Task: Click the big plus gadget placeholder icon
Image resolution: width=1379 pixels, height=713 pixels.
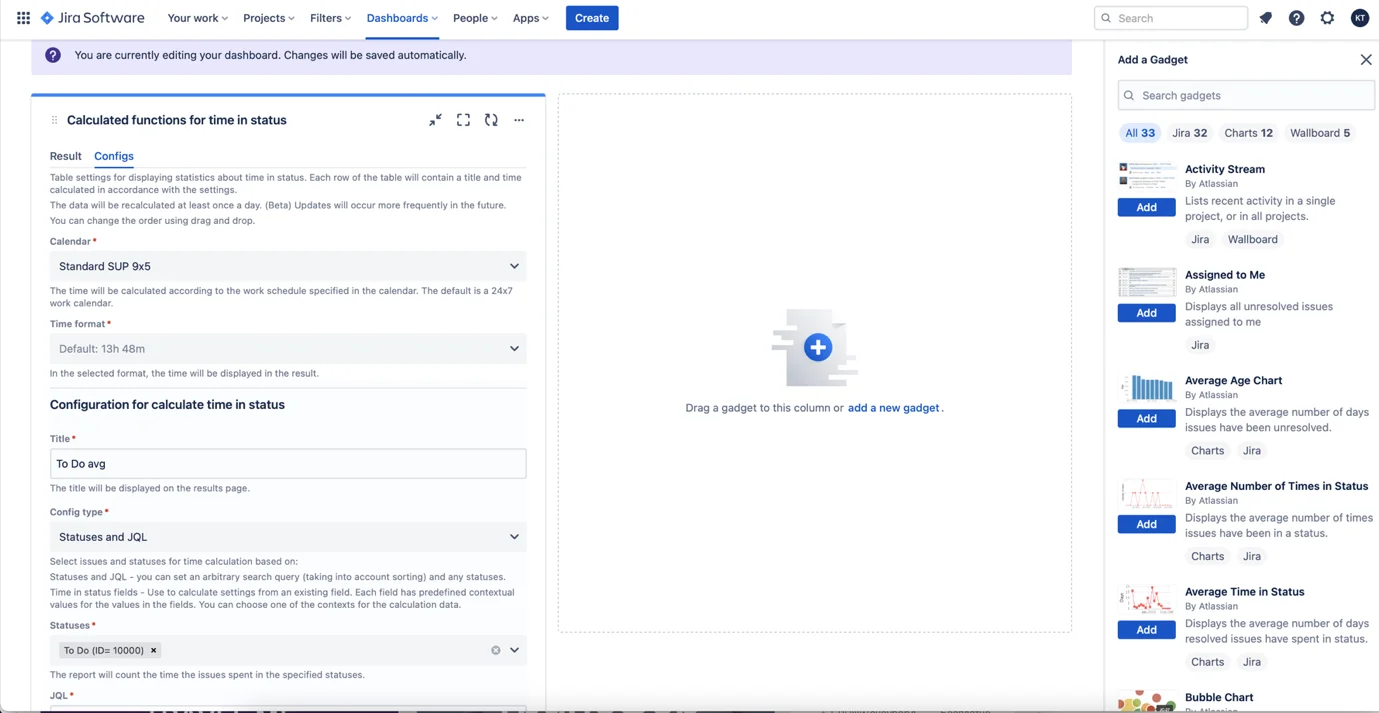Action: [817, 347]
